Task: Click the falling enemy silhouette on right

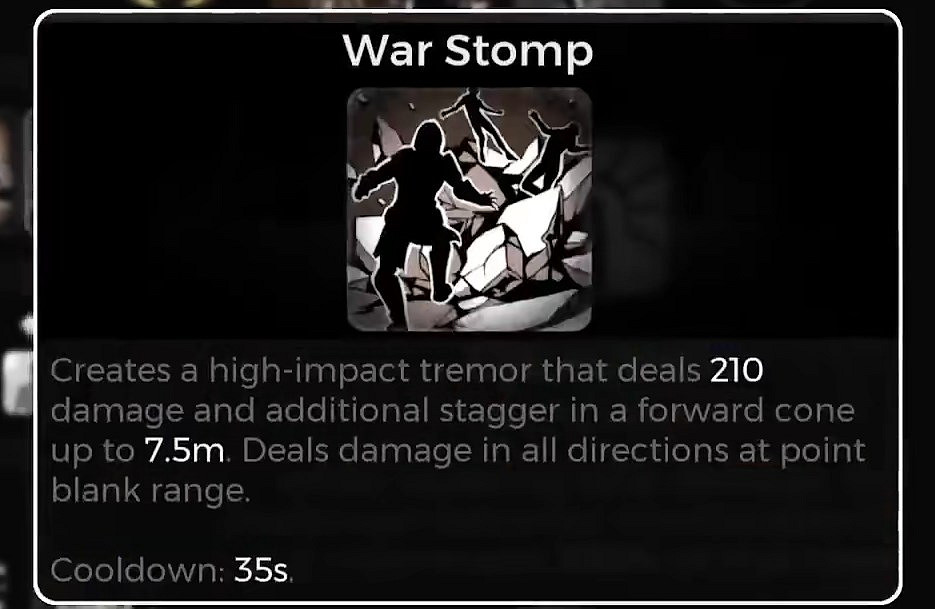Action: (x=552, y=150)
